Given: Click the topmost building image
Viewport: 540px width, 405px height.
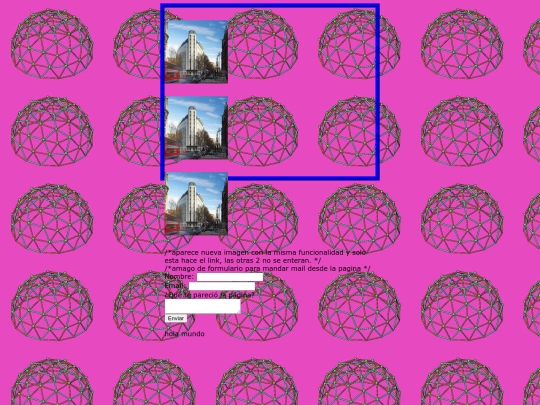Looking at the screenshot, I should coord(196,52).
